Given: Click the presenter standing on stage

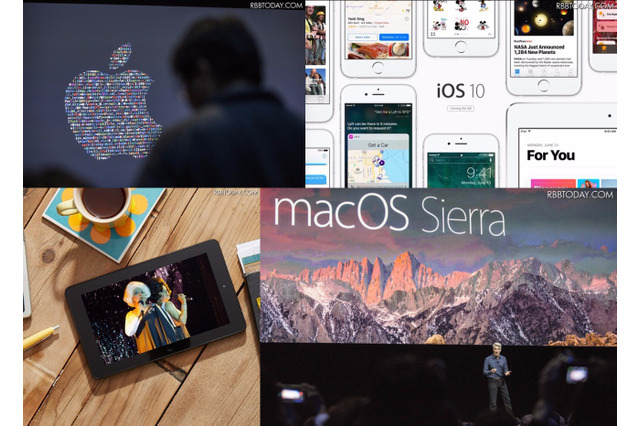Looking at the screenshot, I should tap(497, 377).
